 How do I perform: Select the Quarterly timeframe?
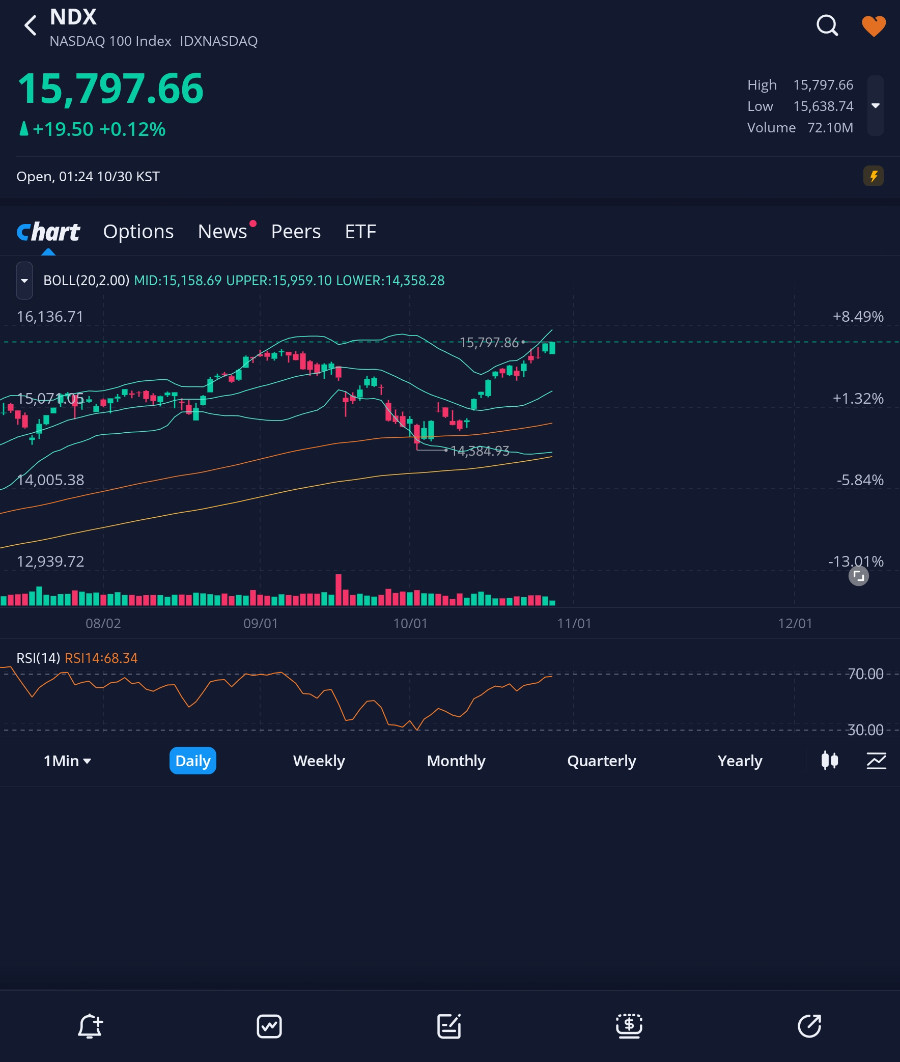pos(601,761)
